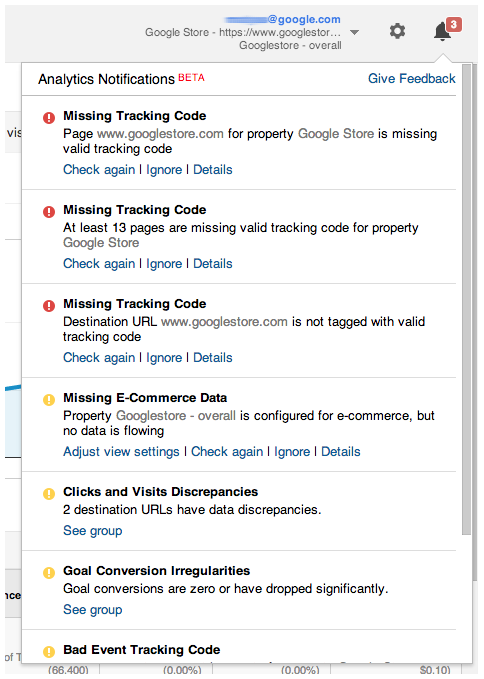Click the red error icon beside the 13 pages alert

click(x=49, y=211)
